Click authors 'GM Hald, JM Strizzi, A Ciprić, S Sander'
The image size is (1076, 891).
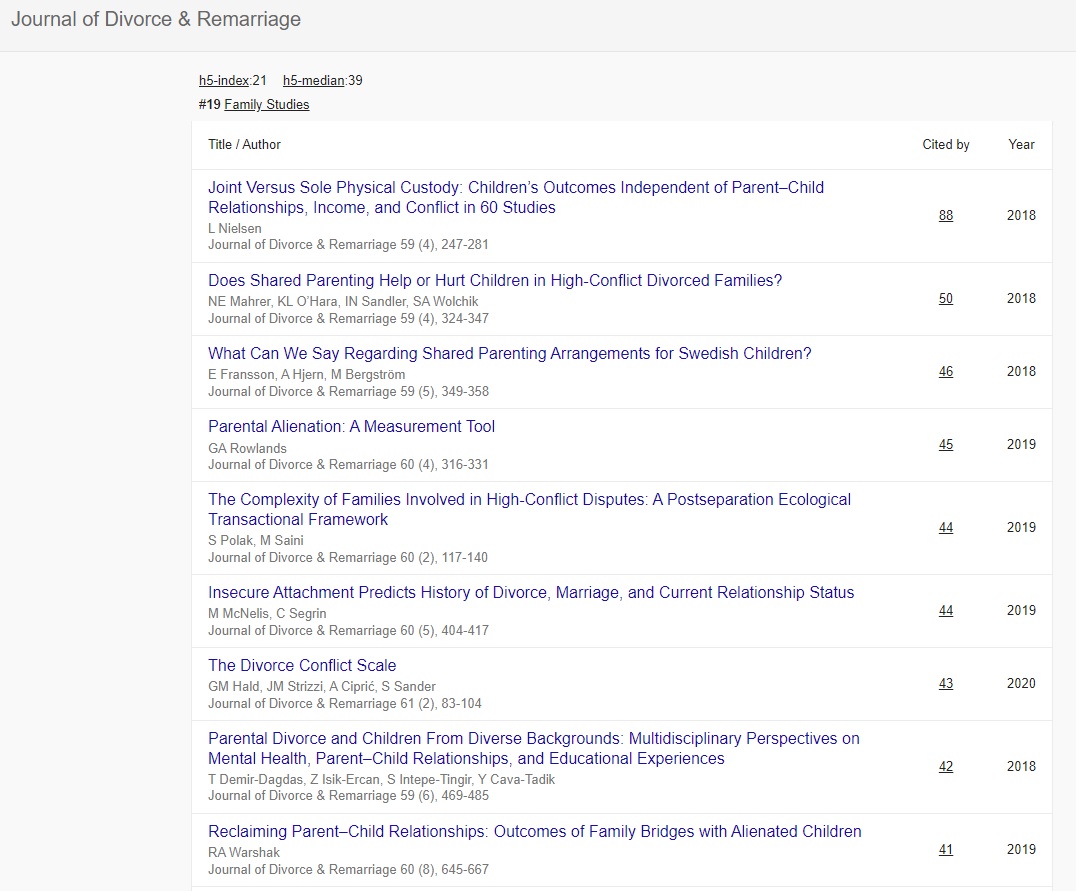click(322, 686)
